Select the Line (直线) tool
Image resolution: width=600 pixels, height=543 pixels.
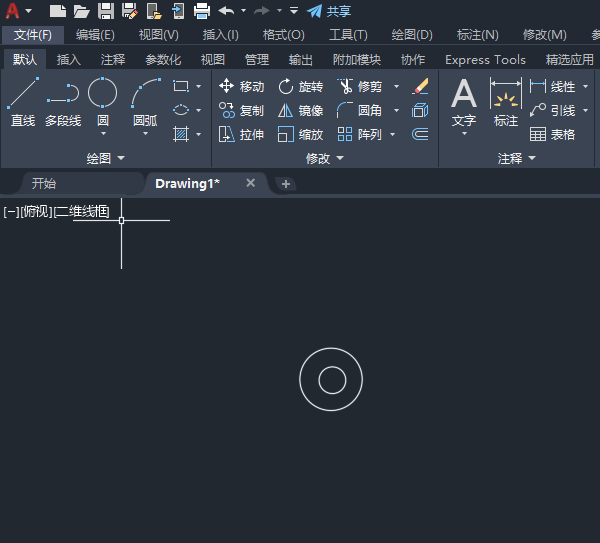coord(23,102)
